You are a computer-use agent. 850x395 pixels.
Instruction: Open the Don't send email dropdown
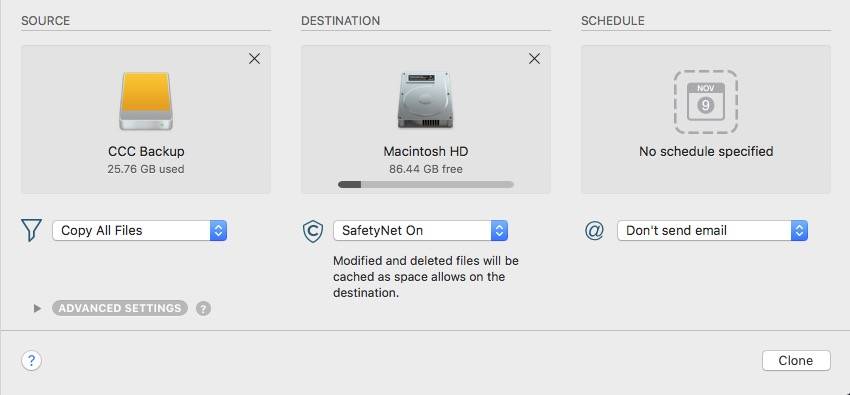coord(712,231)
